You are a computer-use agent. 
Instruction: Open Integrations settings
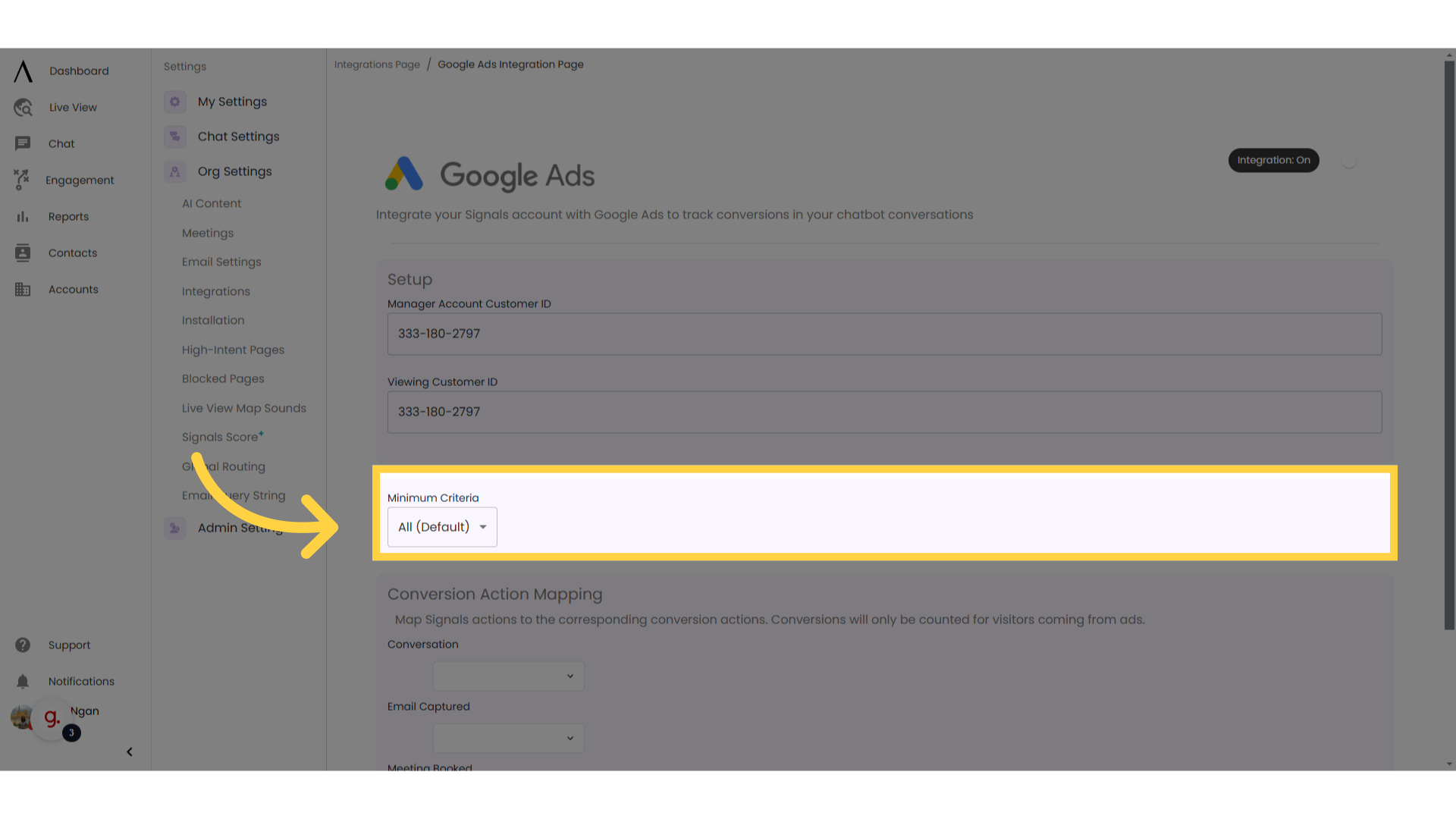(216, 291)
